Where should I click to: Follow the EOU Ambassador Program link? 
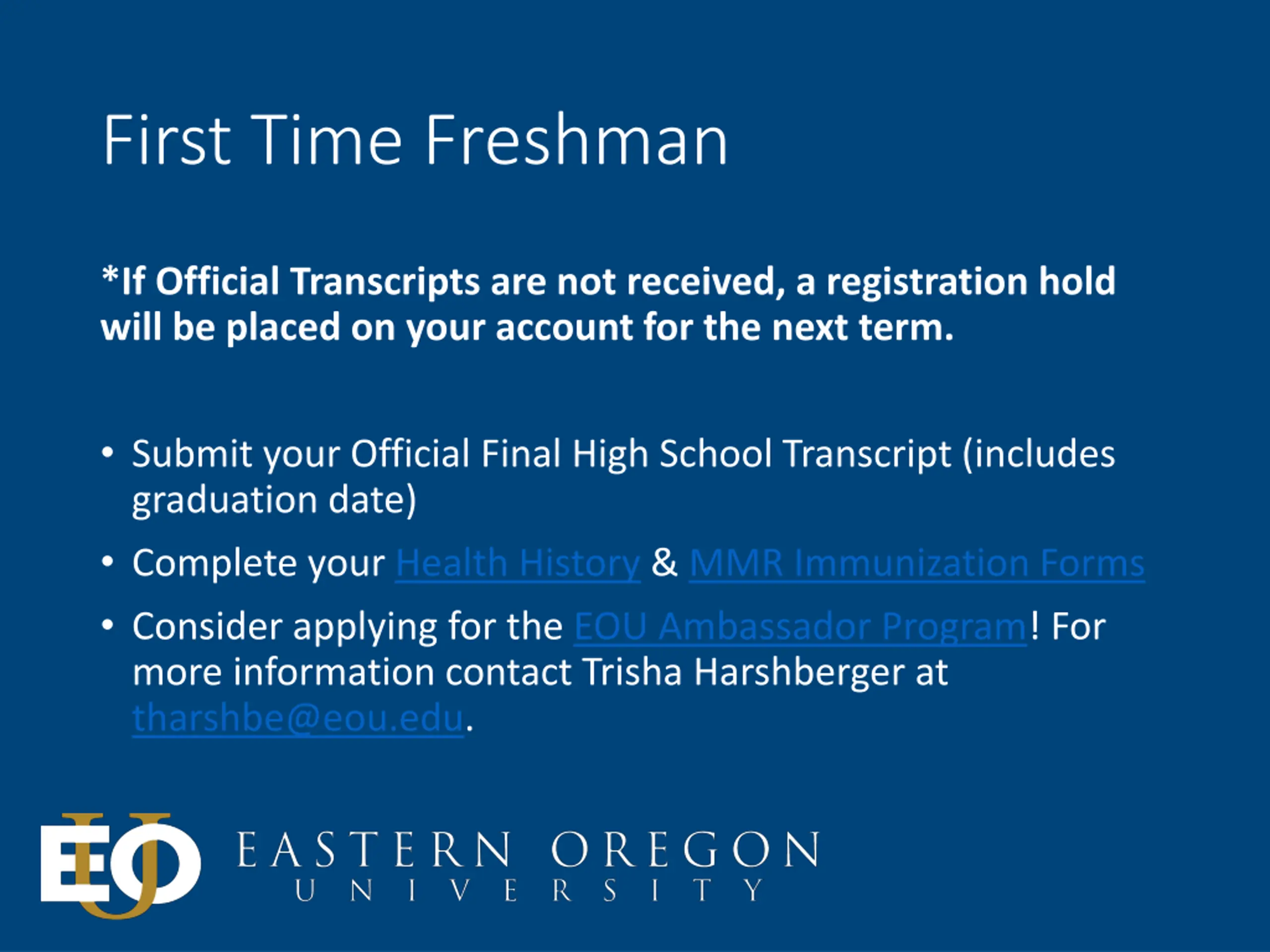800,626
